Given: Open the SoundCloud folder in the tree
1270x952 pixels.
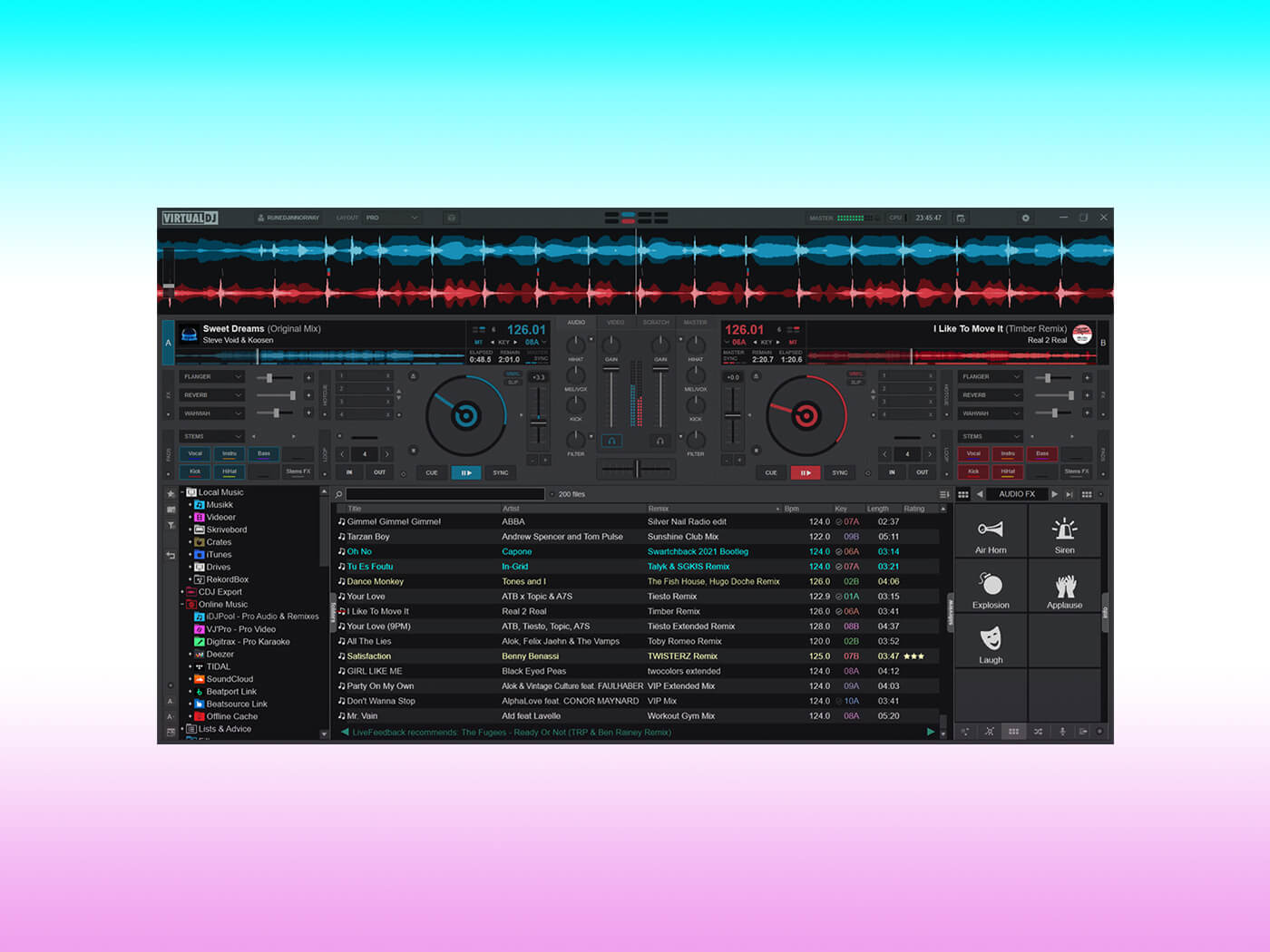Looking at the screenshot, I should pos(230,679).
